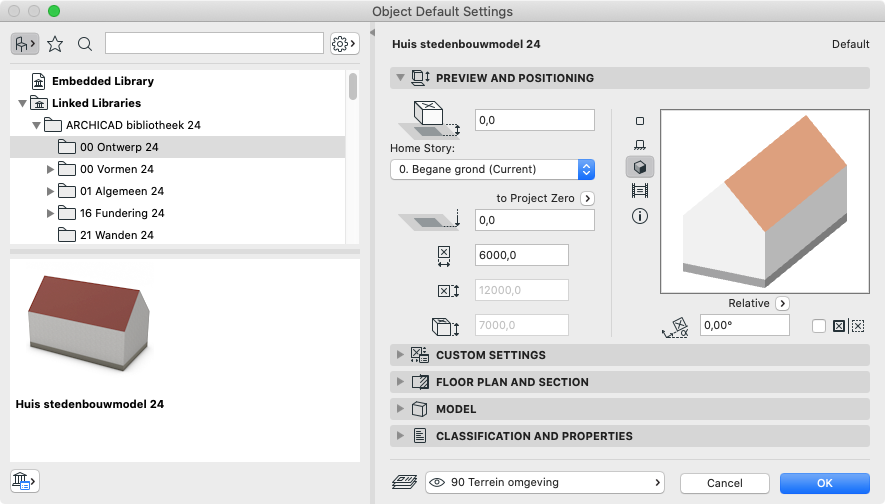Toggle the folder view button
Image resolution: width=885 pixels, height=504 pixels.
point(24,43)
